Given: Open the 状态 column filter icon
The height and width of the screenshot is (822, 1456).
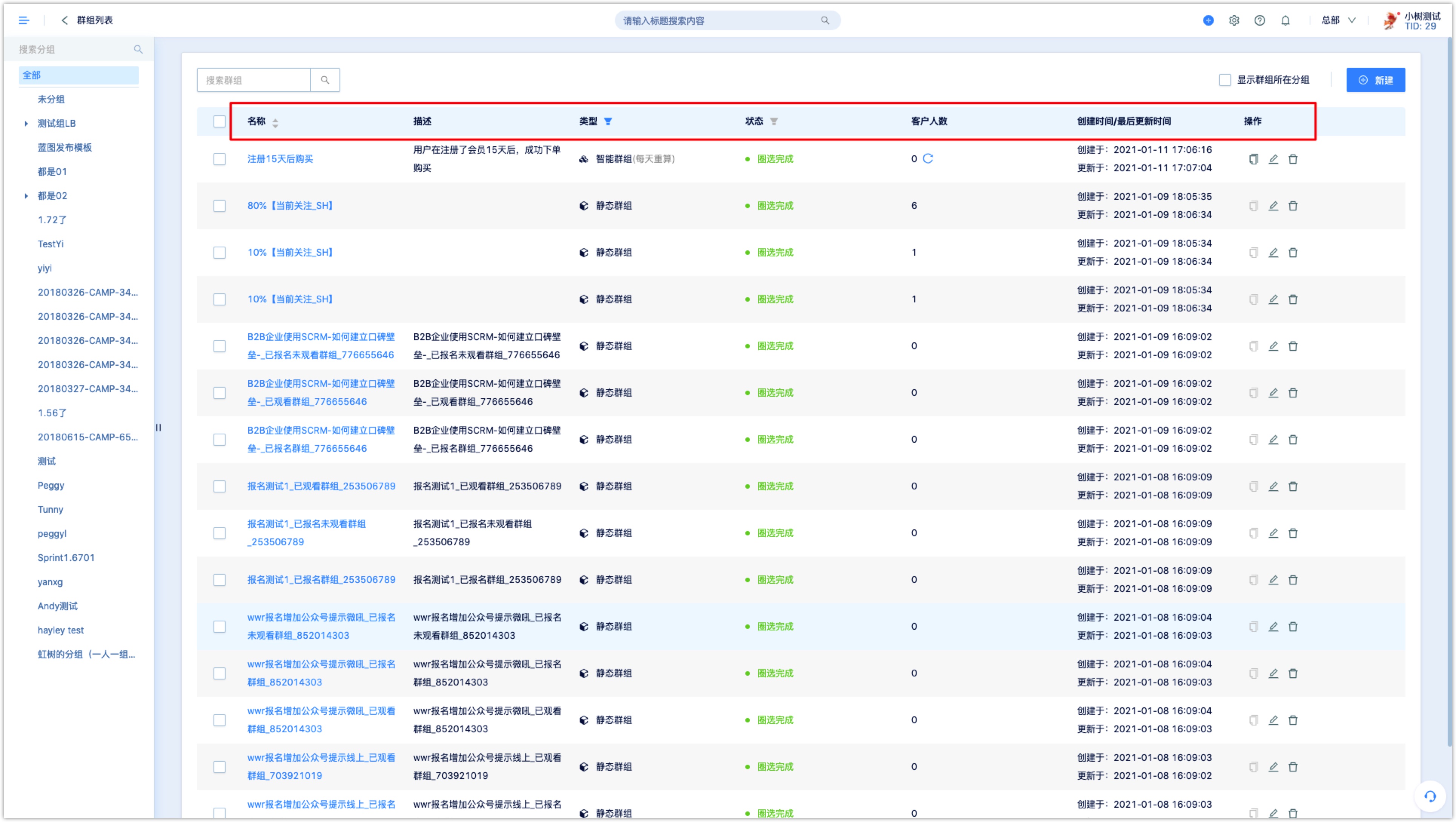Looking at the screenshot, I should tap(774, 121).
